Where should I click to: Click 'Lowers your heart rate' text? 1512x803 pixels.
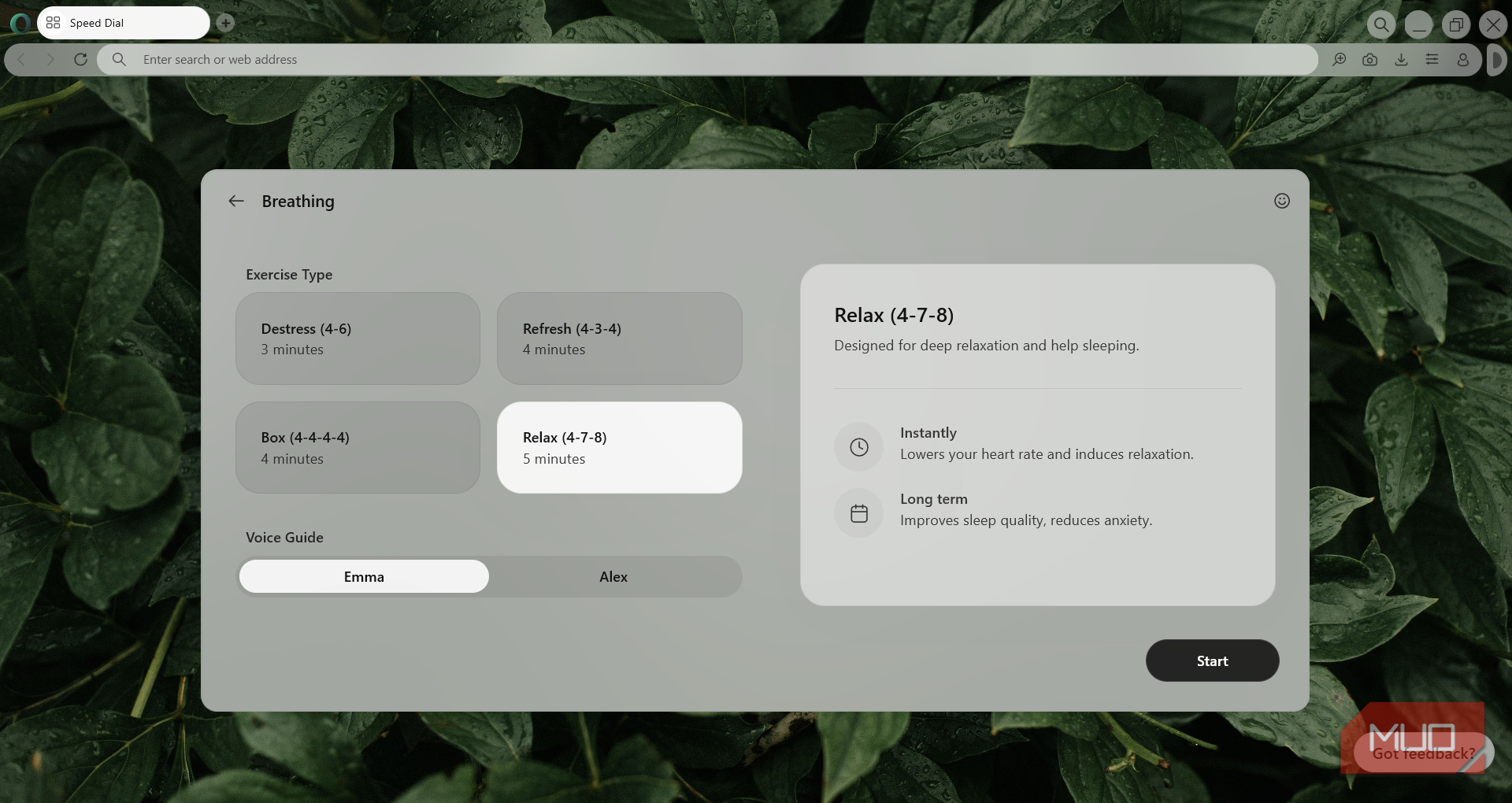[x=1047, y=454]
